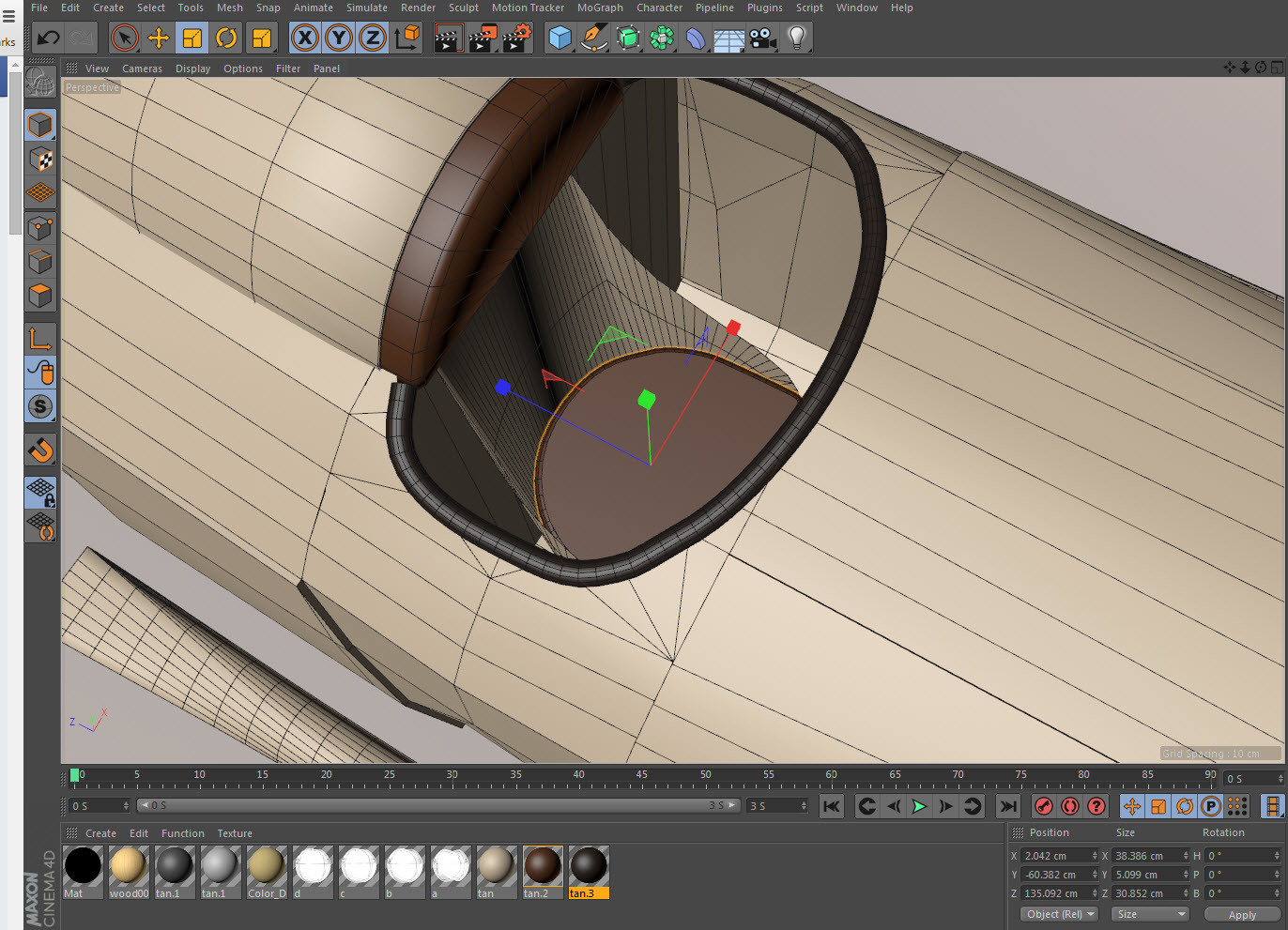Select the Rotate tool
This screenshot has height=930, width=1288.
coord(226,38)
